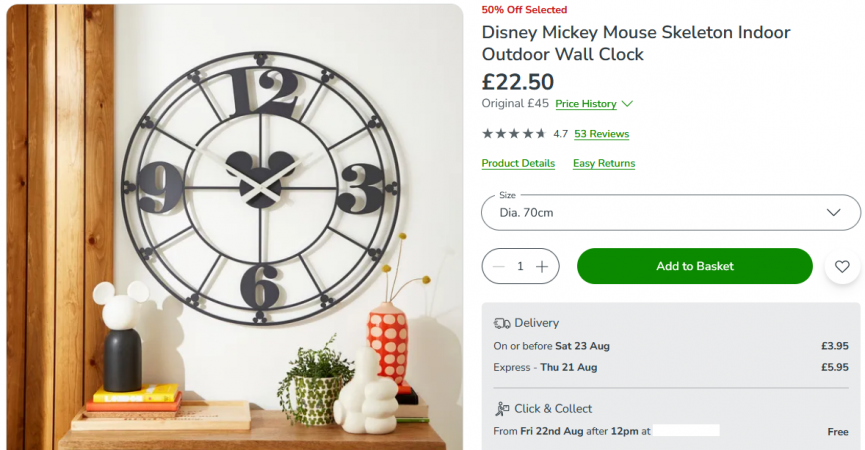The height and width of the screenshot is (450, 865).
Task: Click the 50% Off Selected promo text
Action: pyautogui.click(x=524, y=10)
